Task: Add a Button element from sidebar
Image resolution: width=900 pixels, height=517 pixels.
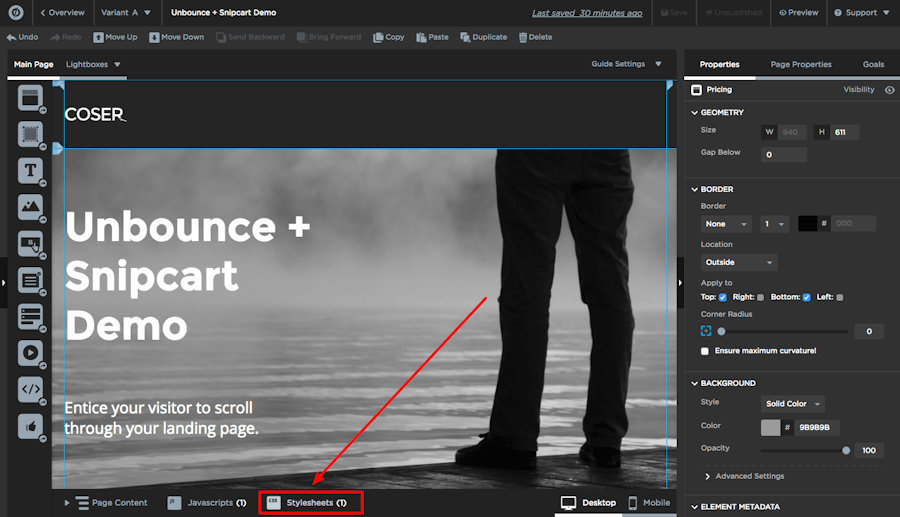Action: [x=30, y=244]
